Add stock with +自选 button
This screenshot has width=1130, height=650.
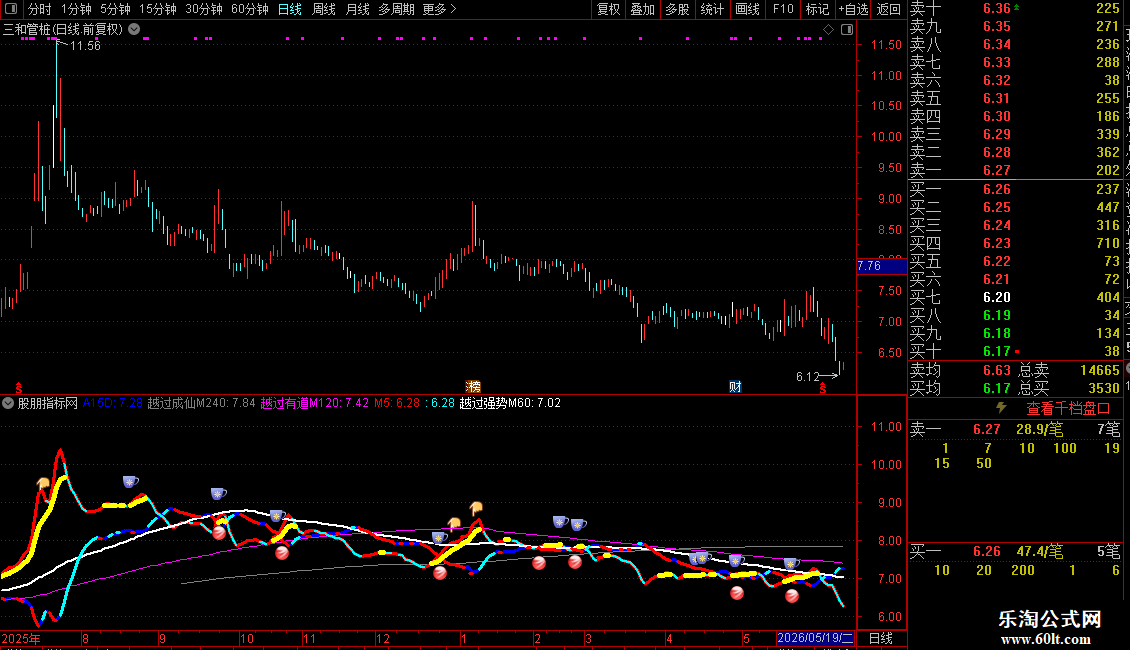pos(853,9)
